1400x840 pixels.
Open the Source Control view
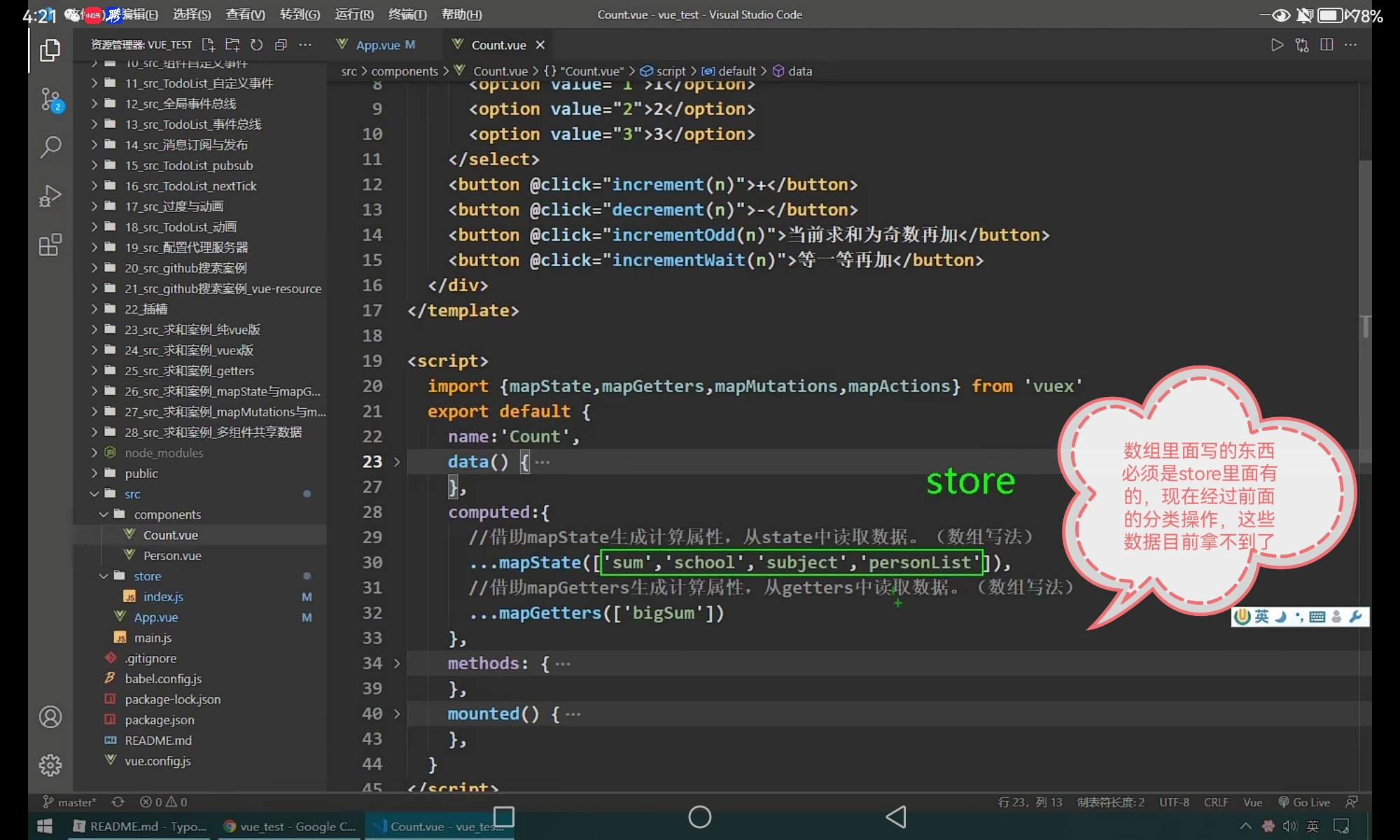50,99
